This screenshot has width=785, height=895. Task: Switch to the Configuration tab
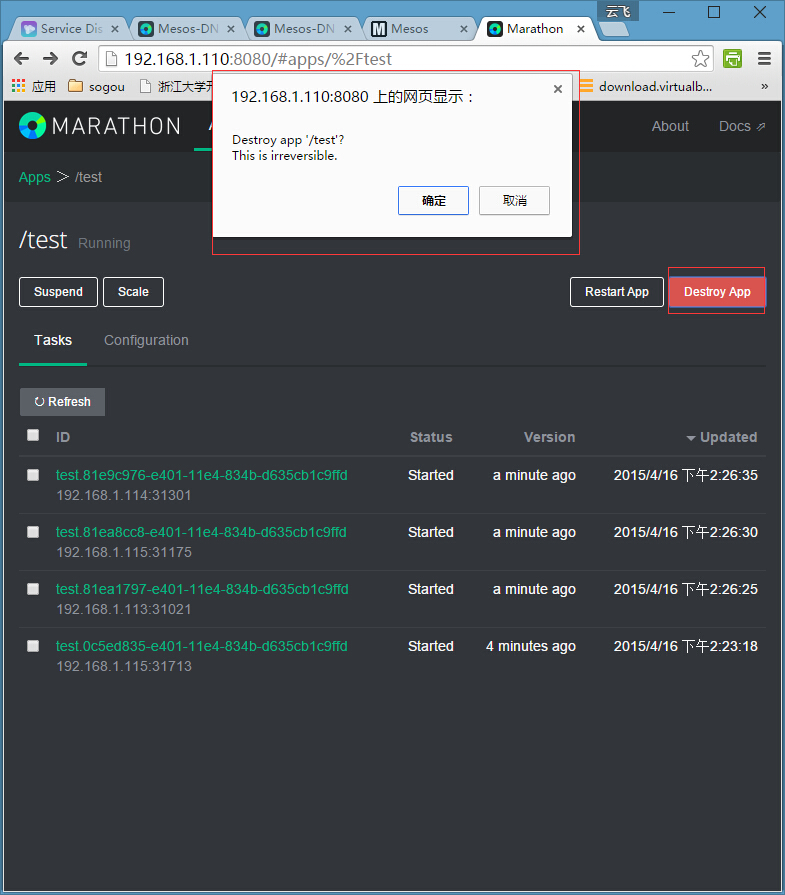click(x=146, y=340)
